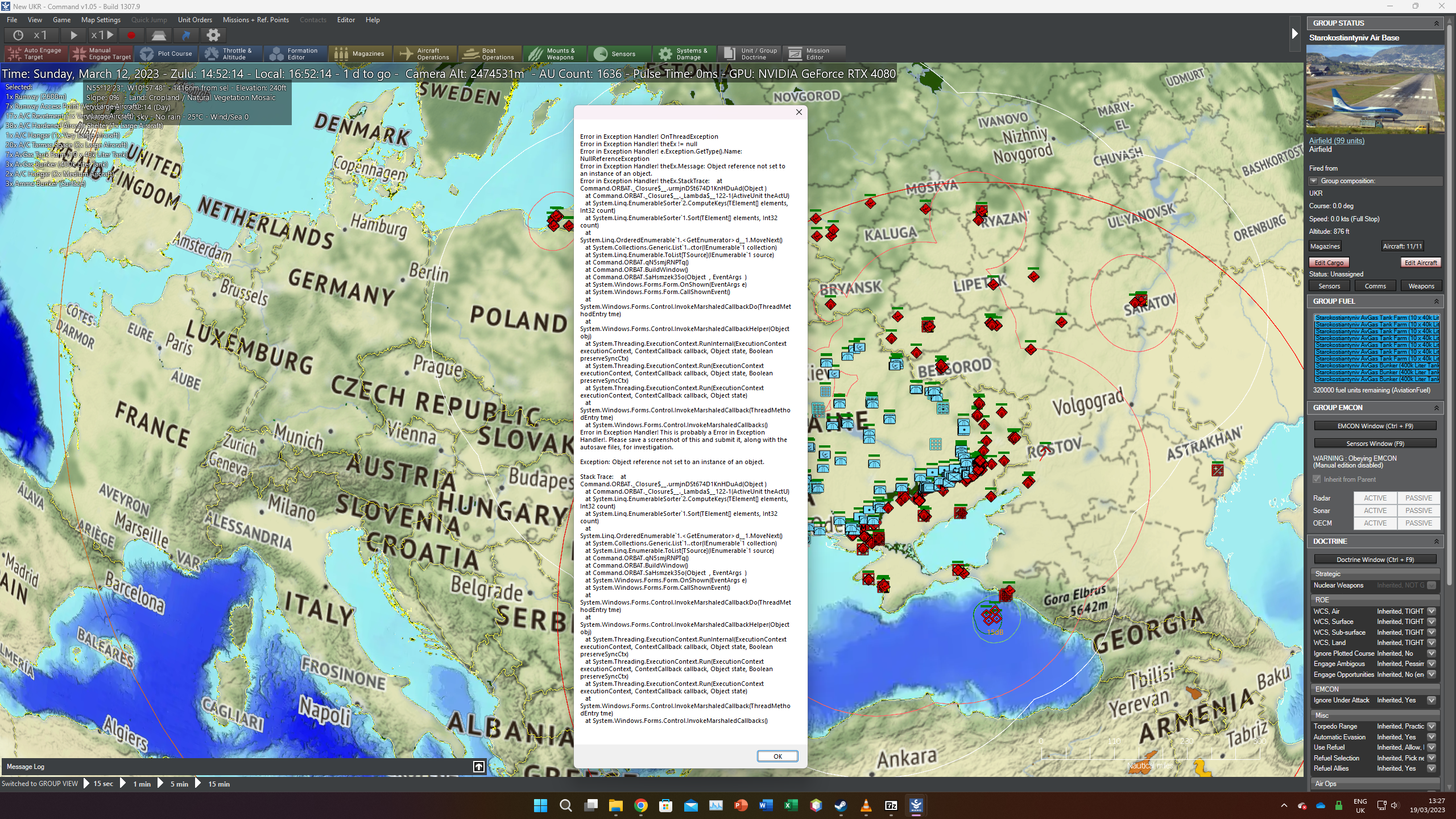This screenshot has width=1456, height=819.
Task: Open the settings gear in toolbar
Action: point(213,35)
